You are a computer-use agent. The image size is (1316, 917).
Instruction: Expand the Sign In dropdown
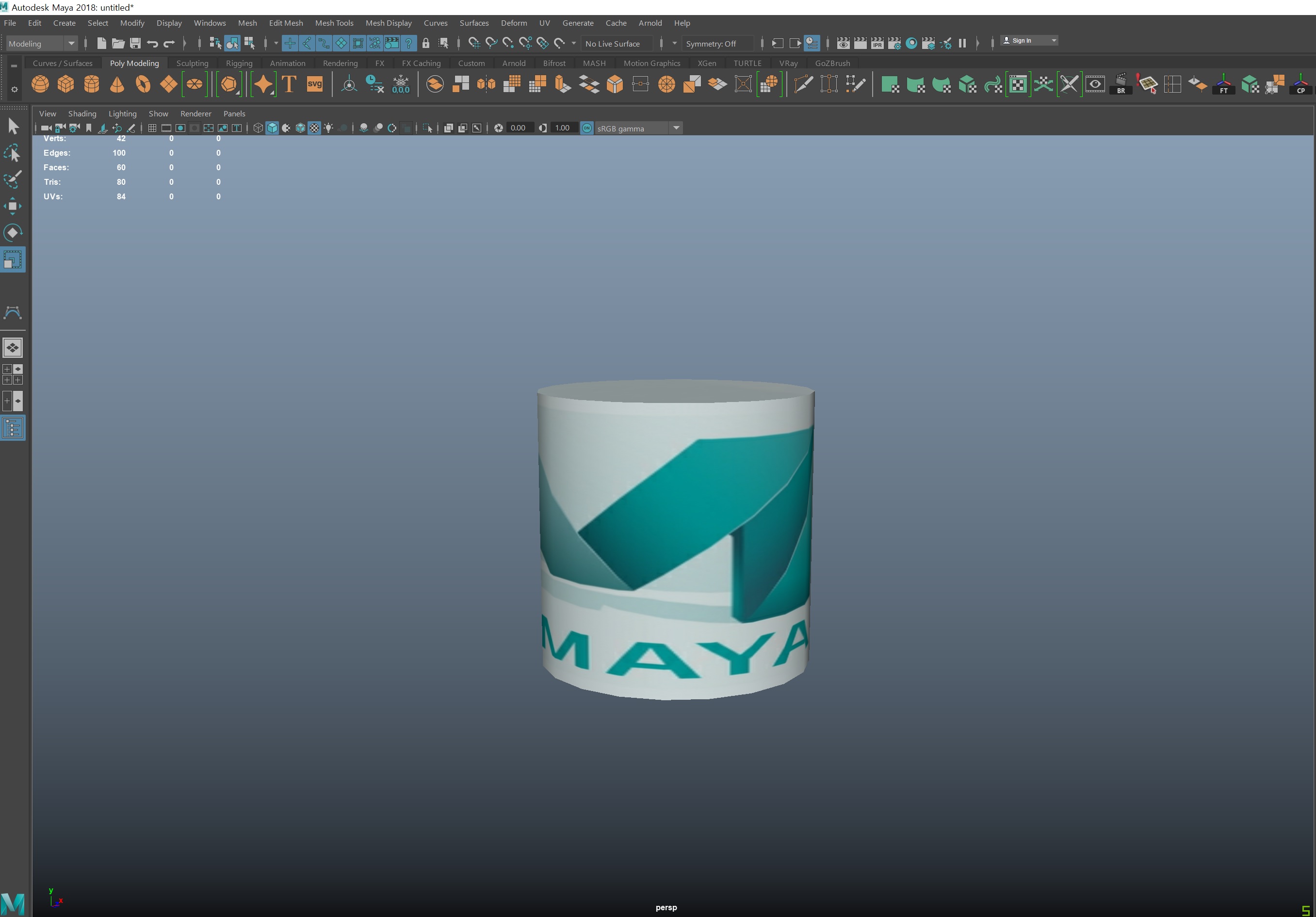(1054, 41)
